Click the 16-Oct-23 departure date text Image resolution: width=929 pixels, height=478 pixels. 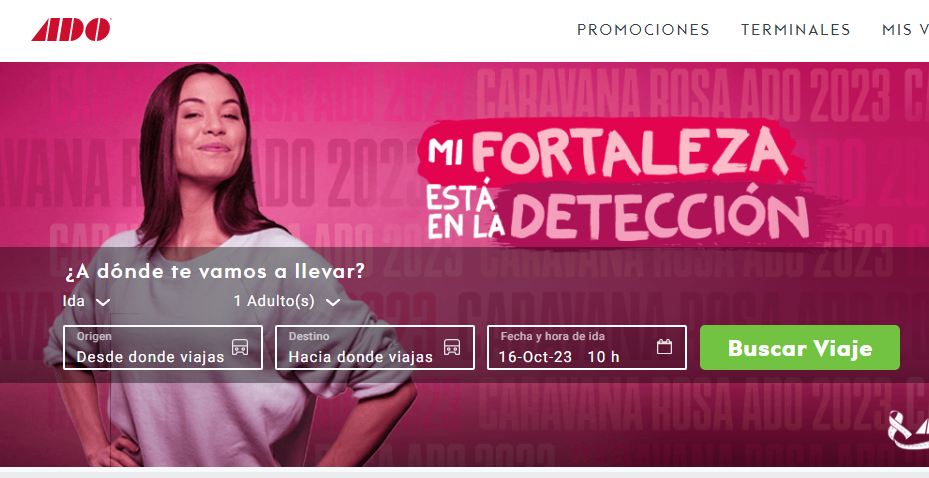[x=535, y=357]
